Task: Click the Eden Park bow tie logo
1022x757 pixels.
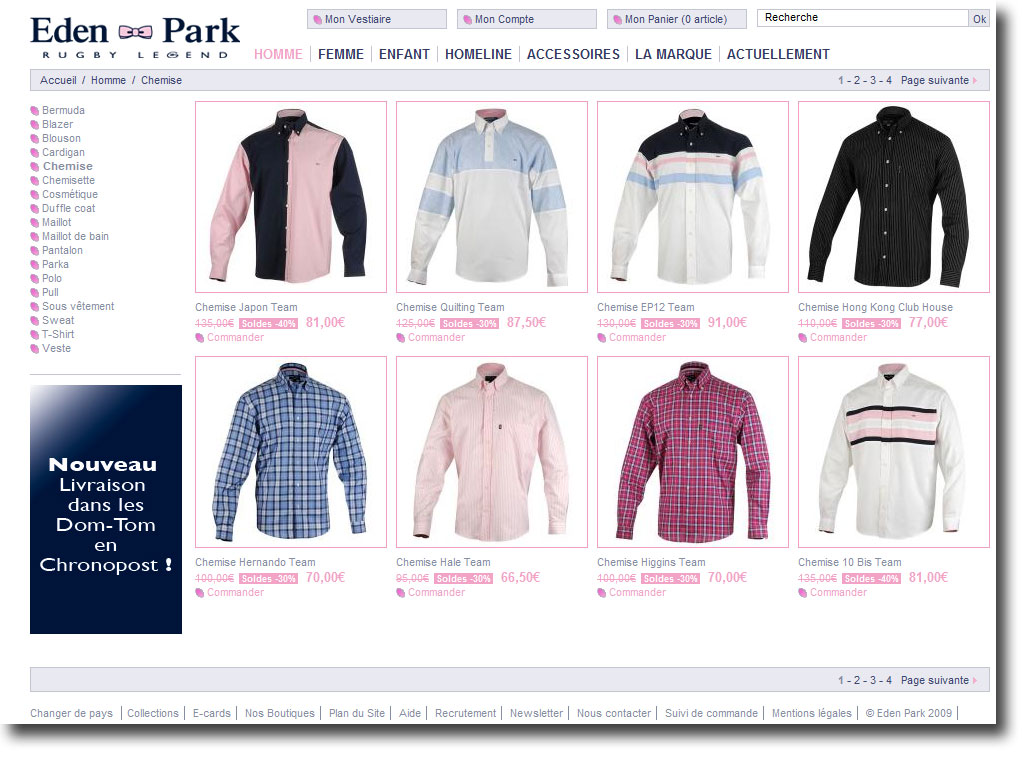Action: pos(136,31)
